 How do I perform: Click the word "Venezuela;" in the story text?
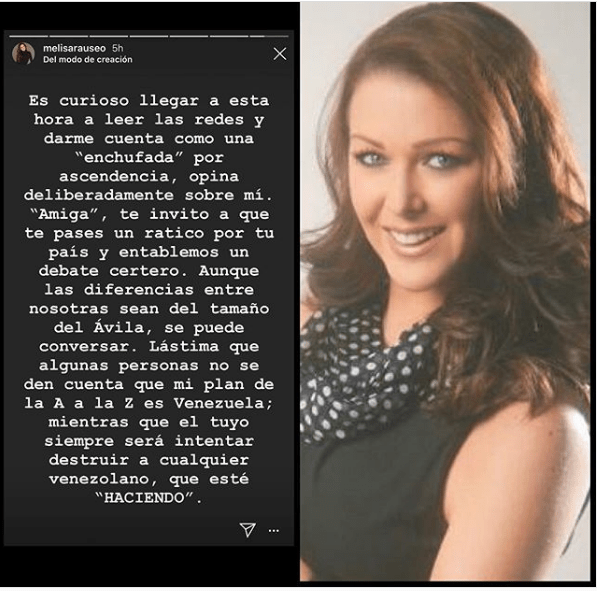223,403
